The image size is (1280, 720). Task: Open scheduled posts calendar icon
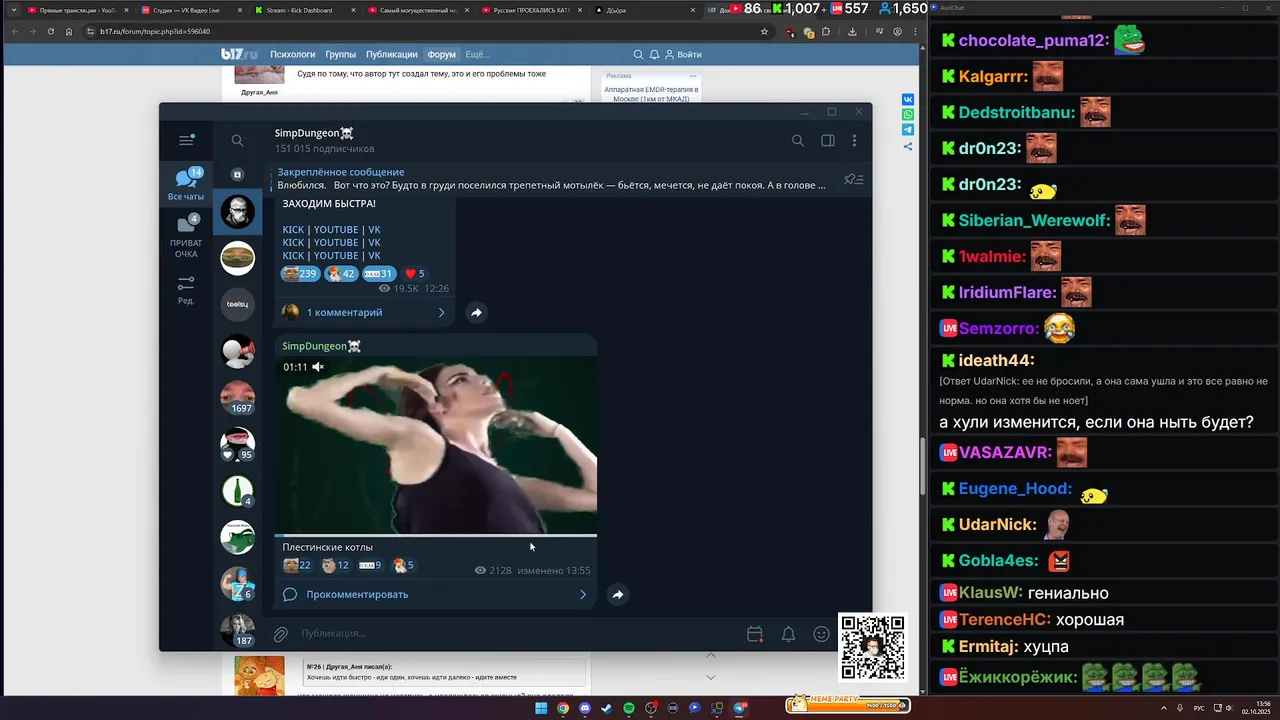pyautogui.click(x=755, y=634)
